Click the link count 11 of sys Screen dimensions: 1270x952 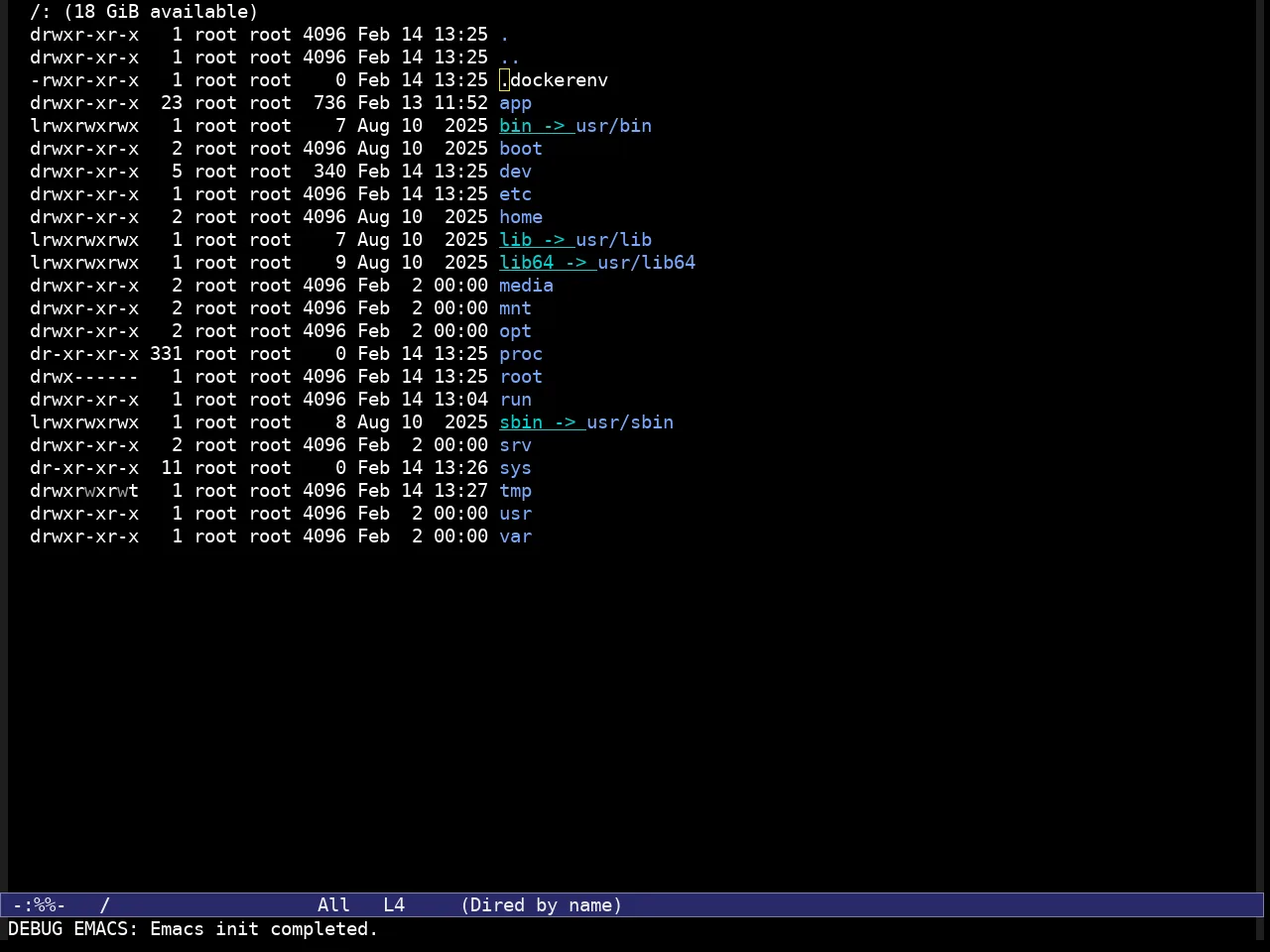172,468
